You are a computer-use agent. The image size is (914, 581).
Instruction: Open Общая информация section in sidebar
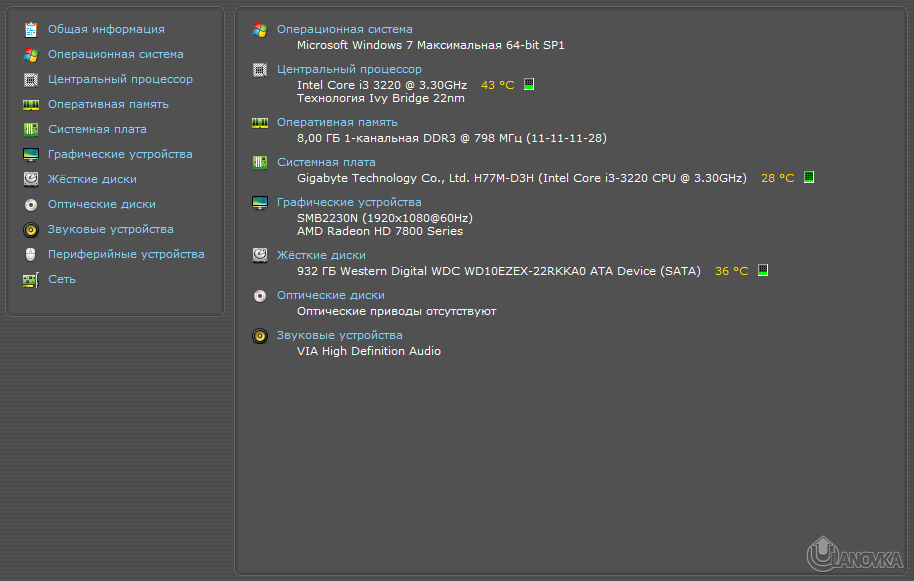coord(106,29)
